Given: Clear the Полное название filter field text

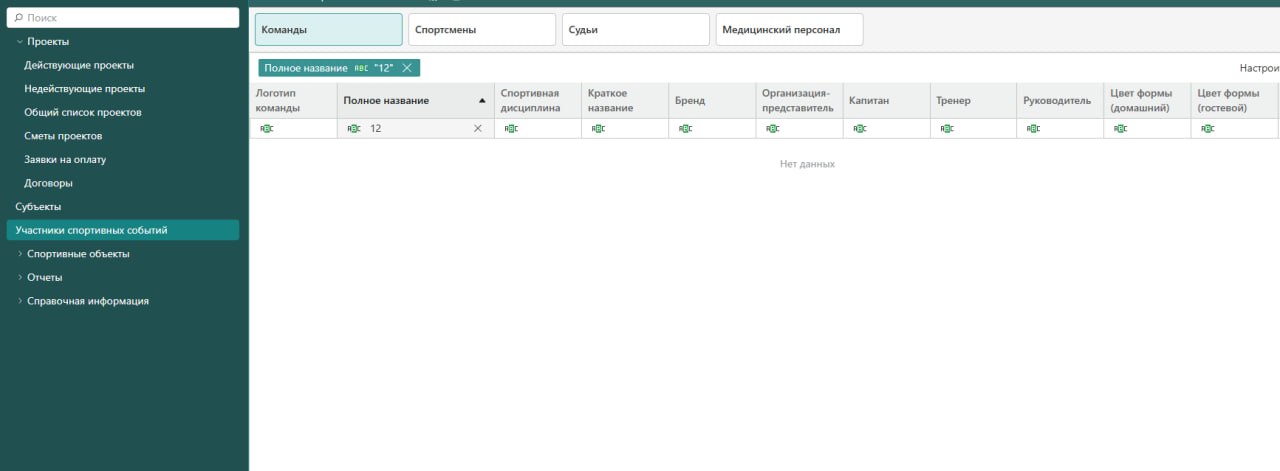Looking at the screenshot, I should [477, 129].
